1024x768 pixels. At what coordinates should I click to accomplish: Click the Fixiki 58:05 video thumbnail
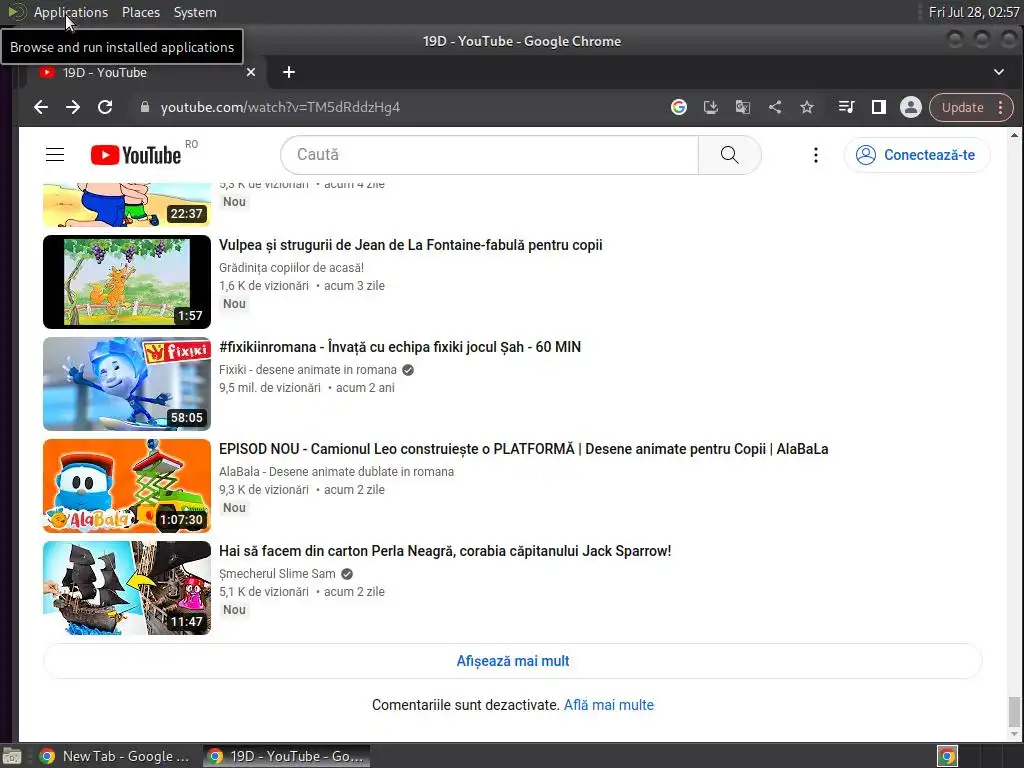tap(127, 384)
